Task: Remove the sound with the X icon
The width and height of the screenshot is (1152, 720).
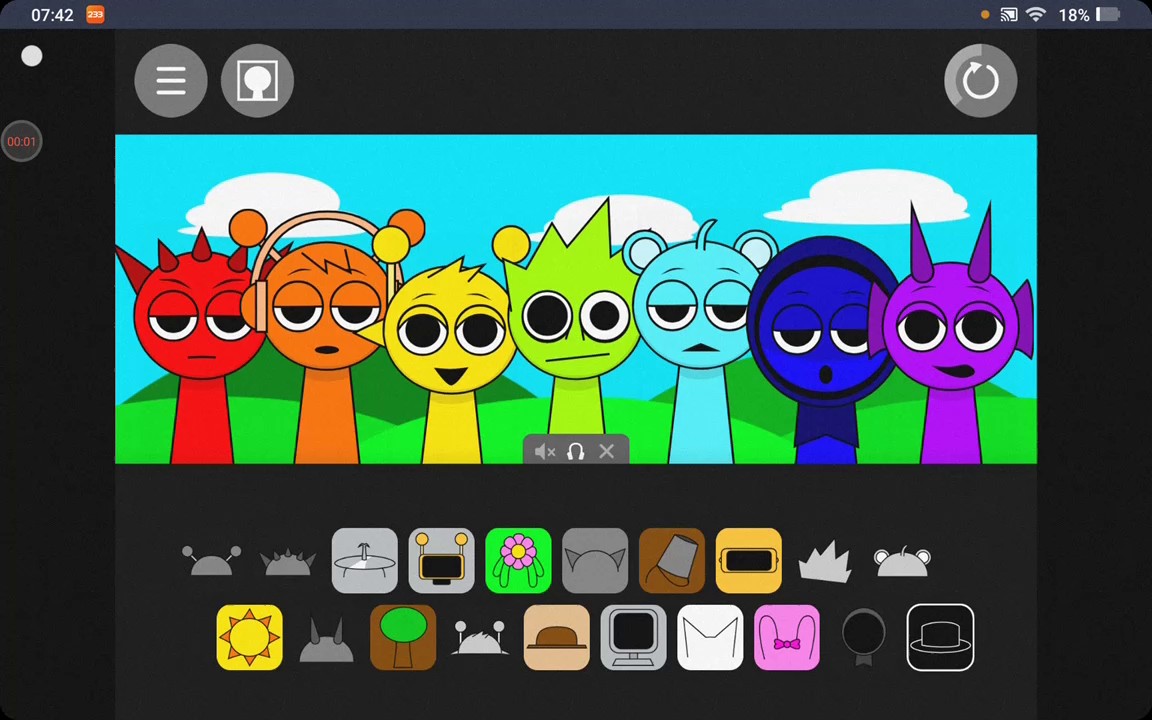Action: pyautogui.click(x=607, y=452)
